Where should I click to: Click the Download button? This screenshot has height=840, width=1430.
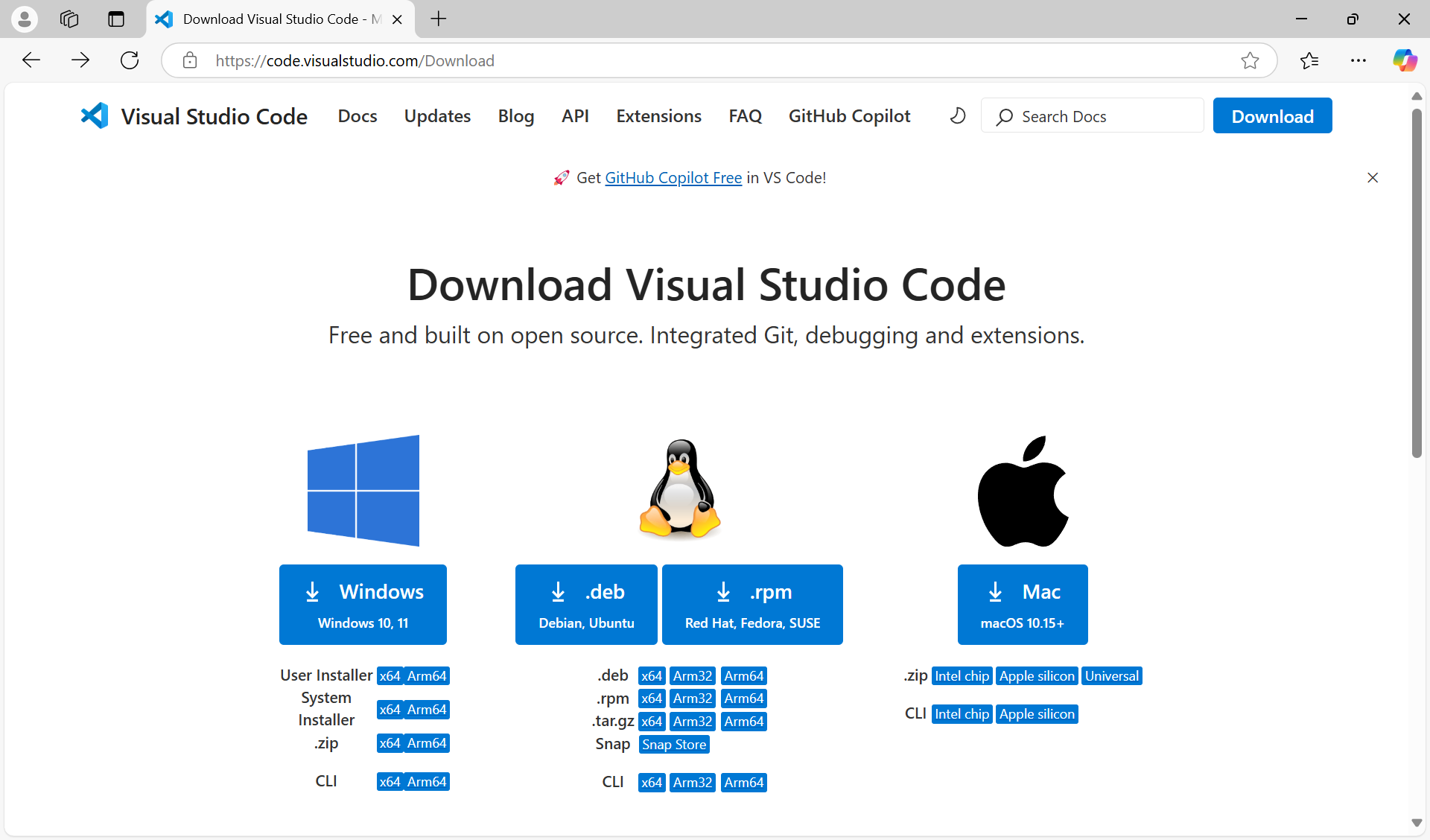click(1271, 115)
